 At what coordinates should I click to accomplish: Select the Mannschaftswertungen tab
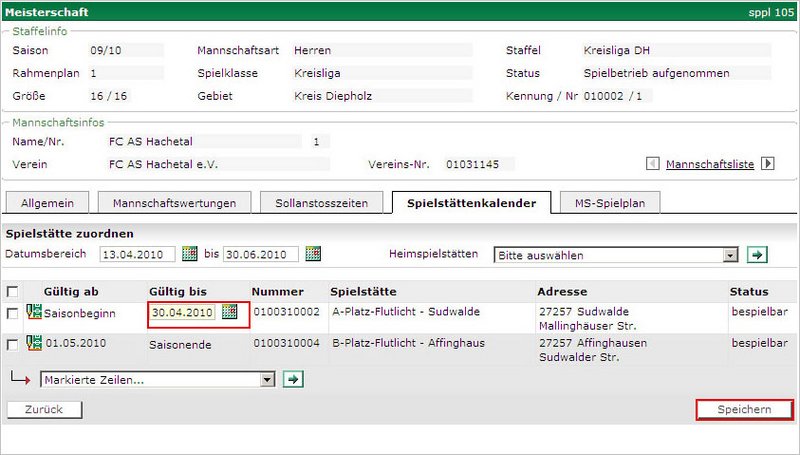click(175, 203)
